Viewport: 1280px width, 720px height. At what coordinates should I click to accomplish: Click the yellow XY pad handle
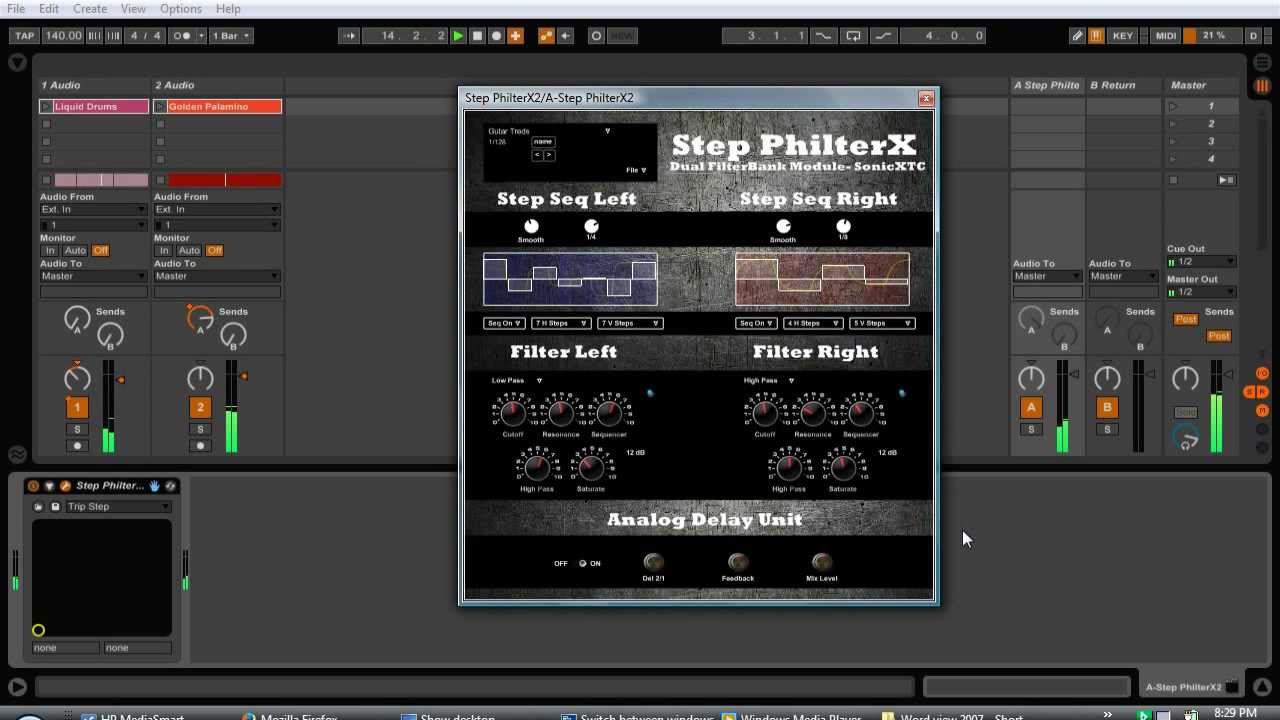(38, 630)
